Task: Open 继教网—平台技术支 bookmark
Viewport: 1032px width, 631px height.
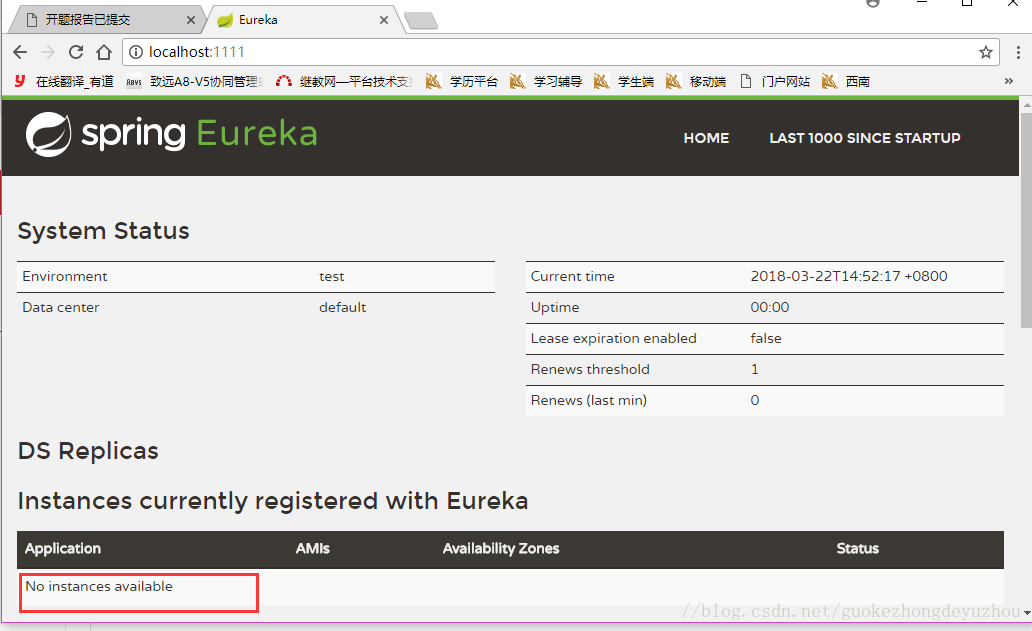Action: coord(344,81)
